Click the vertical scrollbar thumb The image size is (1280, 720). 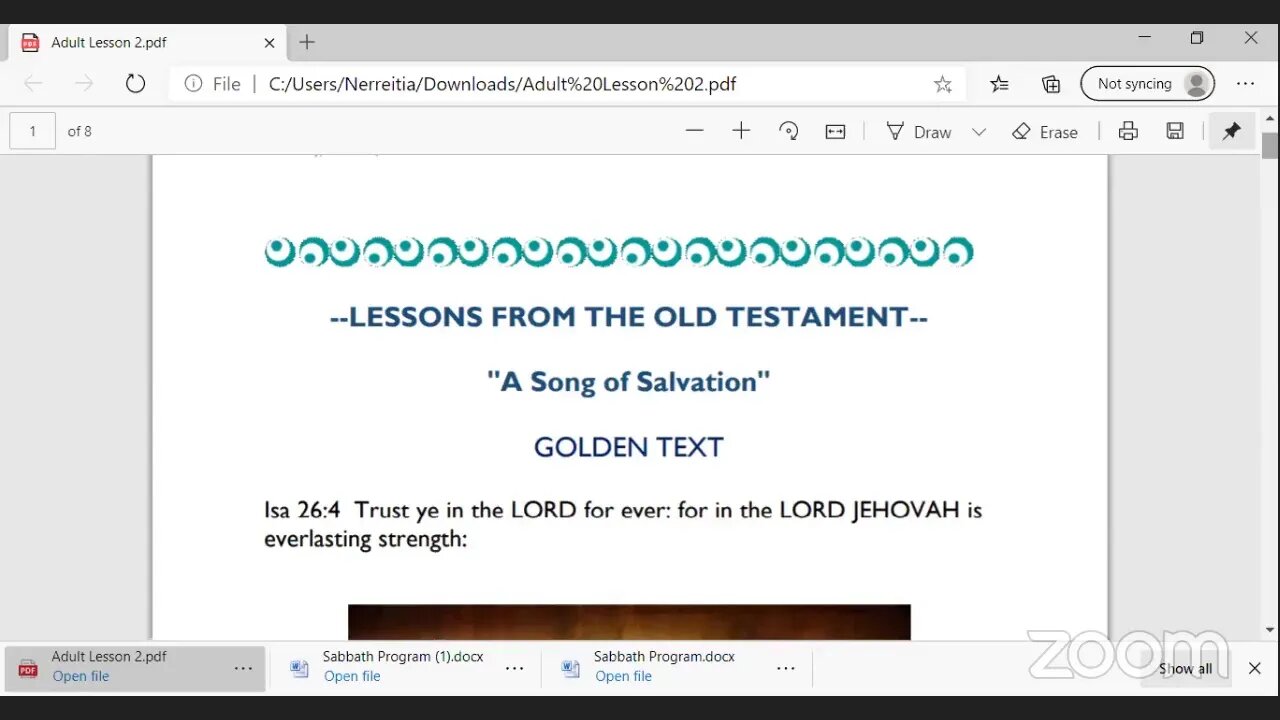[x=1270, y=146]
